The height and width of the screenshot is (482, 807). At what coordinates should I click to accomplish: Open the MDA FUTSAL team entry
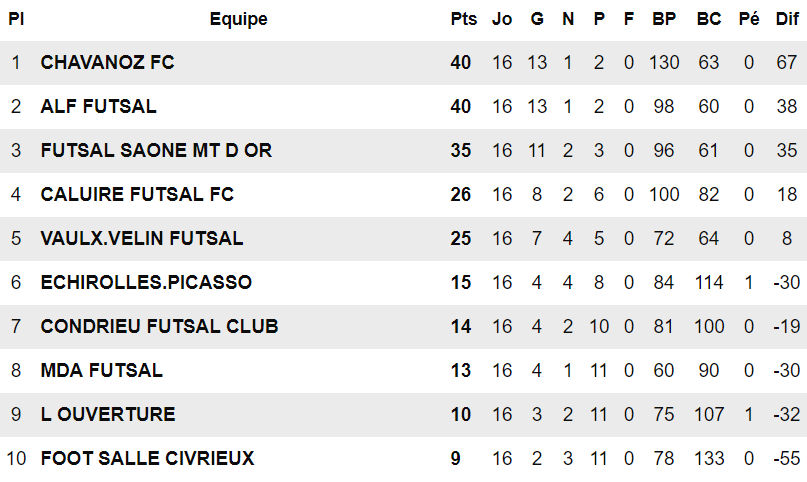point(101,370)
